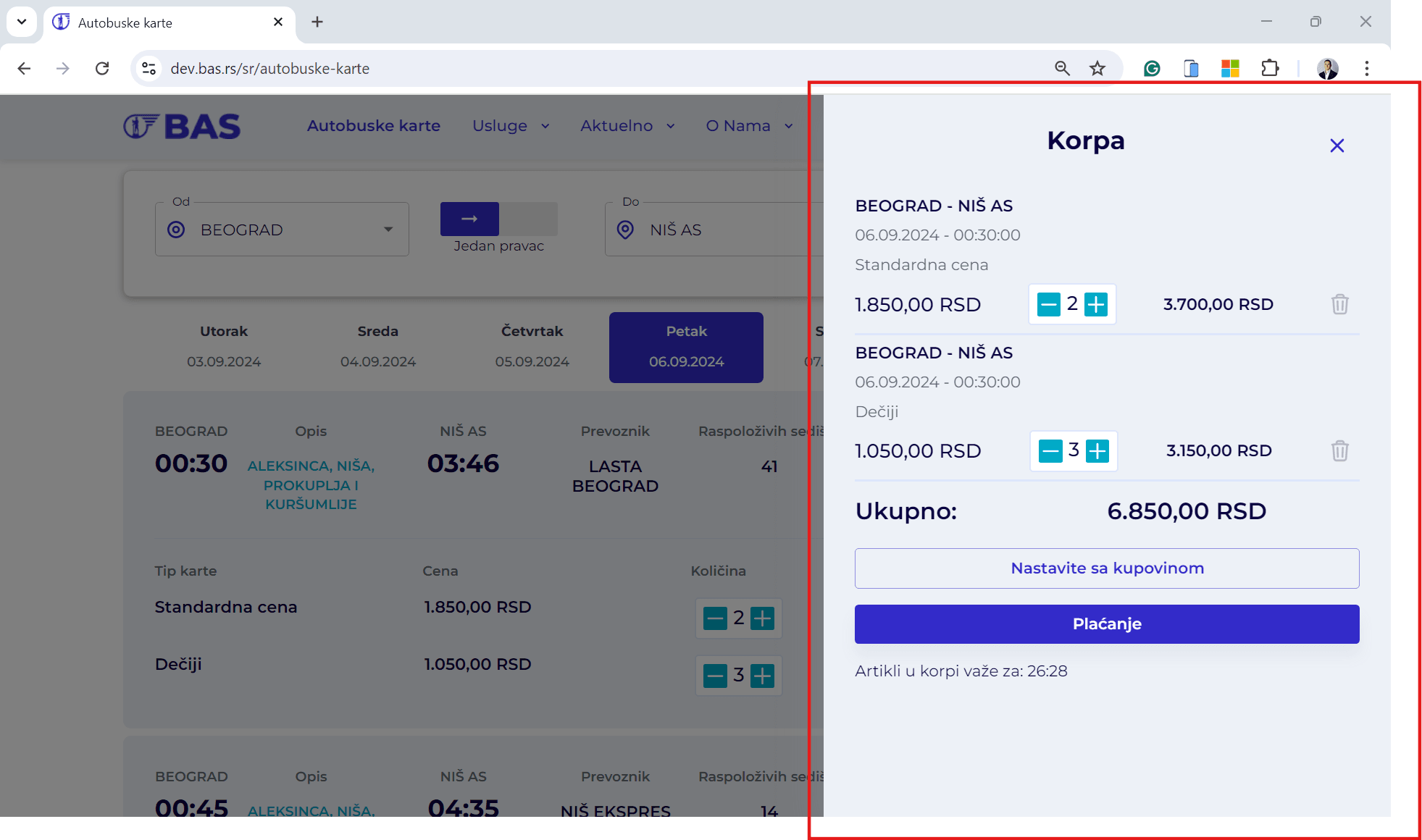Decrease Standardna cena quantity in cart
The width and height of the screenshot is (1422, 840).
click(1048, 304)
